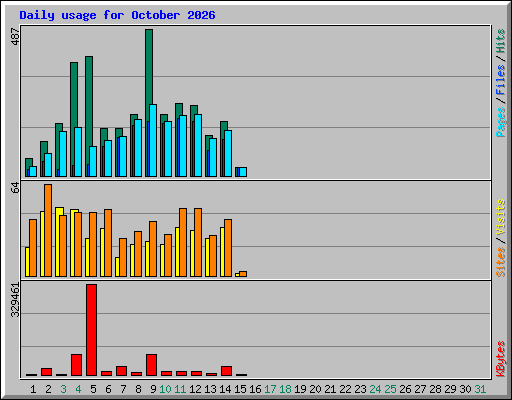Image resolution: width=512 pixels, height=400 pixels.
Task: Click day 13 on the x-axis
Action: [x=210, y=389]
